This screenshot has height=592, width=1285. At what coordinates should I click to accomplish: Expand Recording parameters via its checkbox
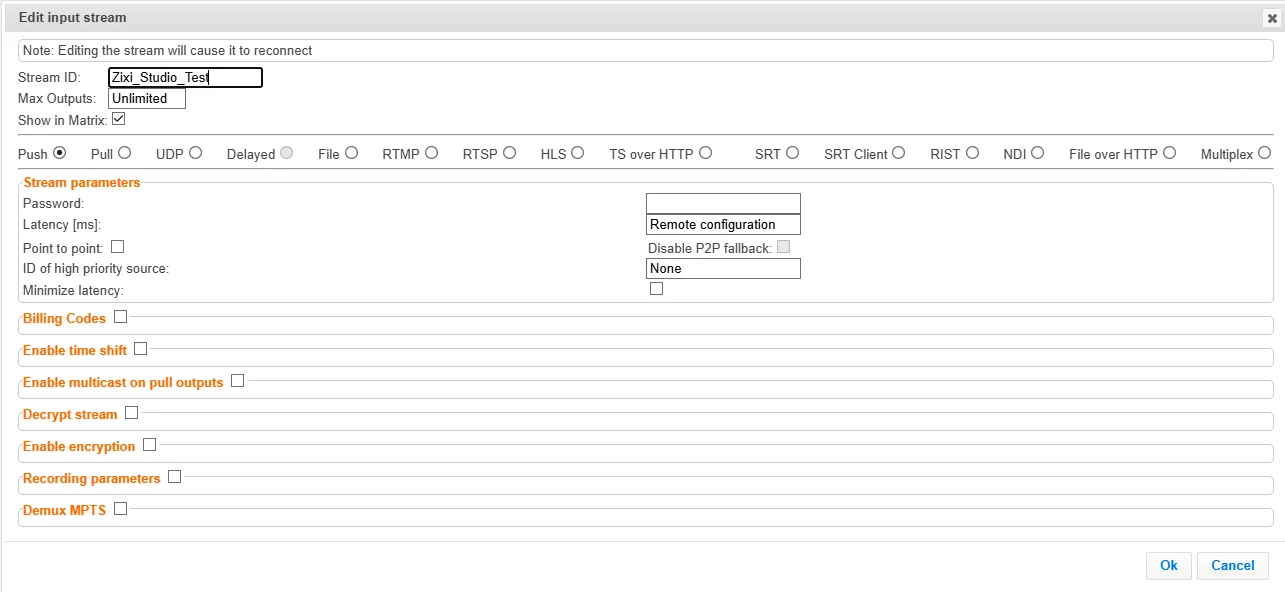pos(174,477)
